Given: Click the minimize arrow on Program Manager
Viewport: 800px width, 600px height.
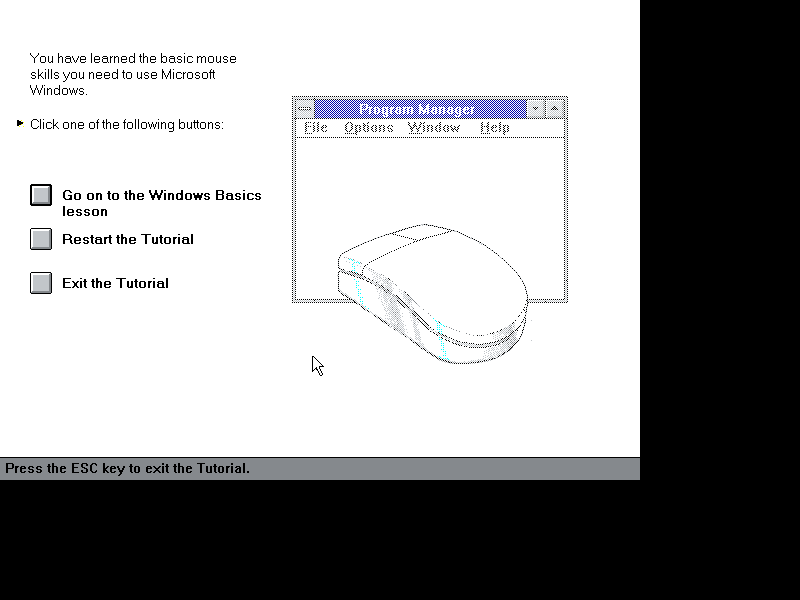Looking at the screenshot, I should tap(534, 108).
